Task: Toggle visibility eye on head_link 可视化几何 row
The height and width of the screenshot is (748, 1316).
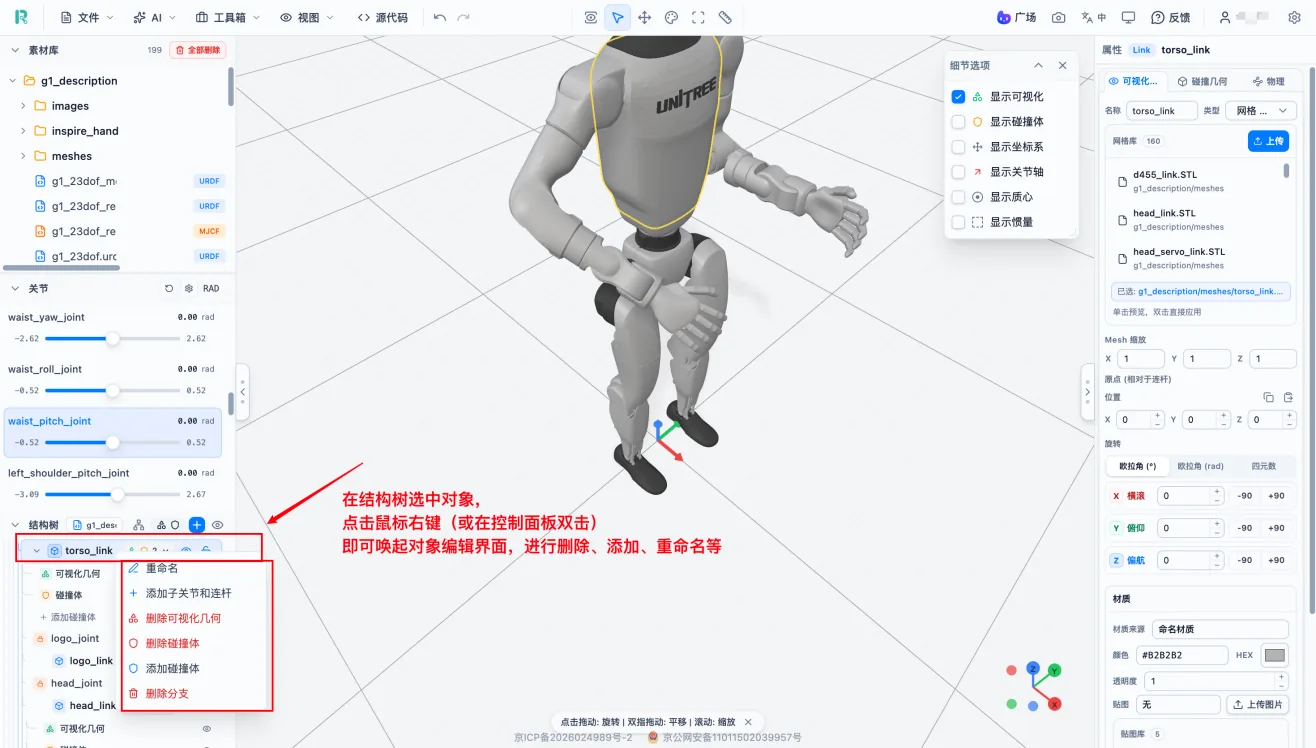Action: tap(207, 729)
